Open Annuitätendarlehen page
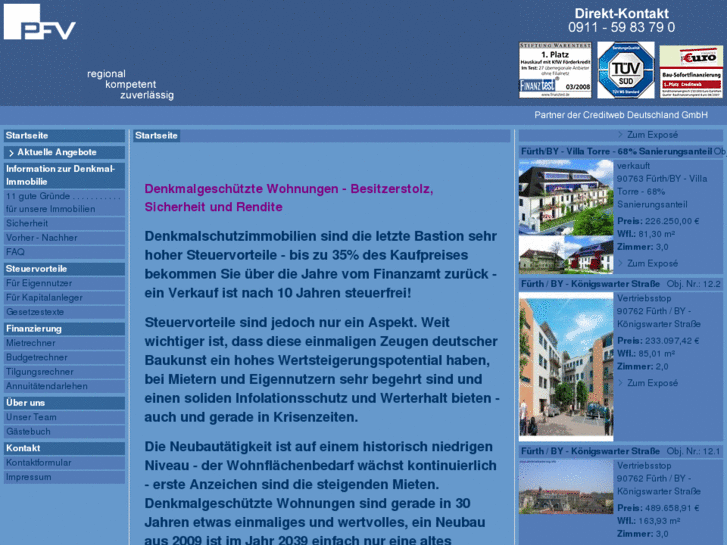Viewport: 727px width, 545px height. pos(64,386)
